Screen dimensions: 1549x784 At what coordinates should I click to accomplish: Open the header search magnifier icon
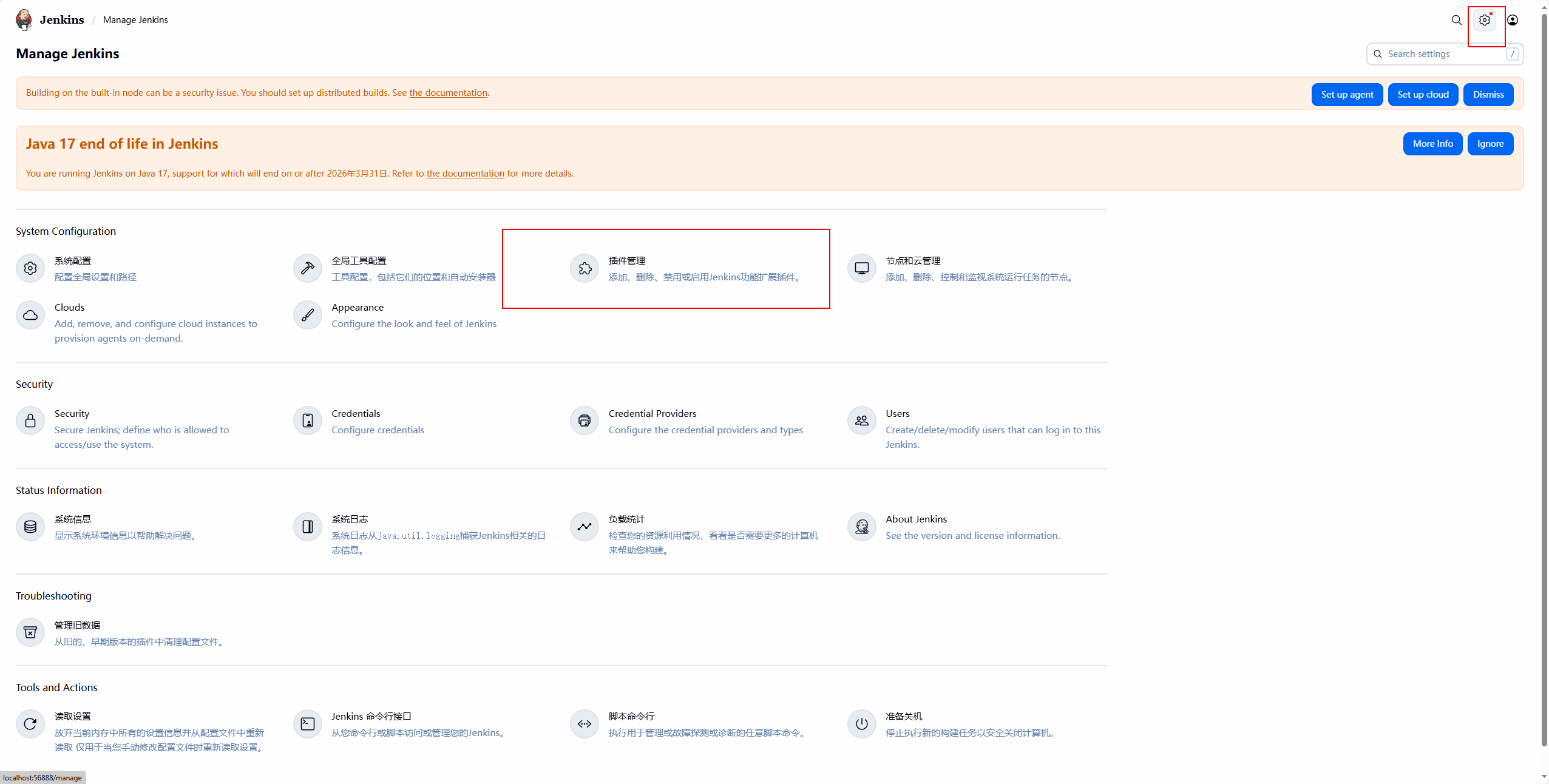(1456, 20)
